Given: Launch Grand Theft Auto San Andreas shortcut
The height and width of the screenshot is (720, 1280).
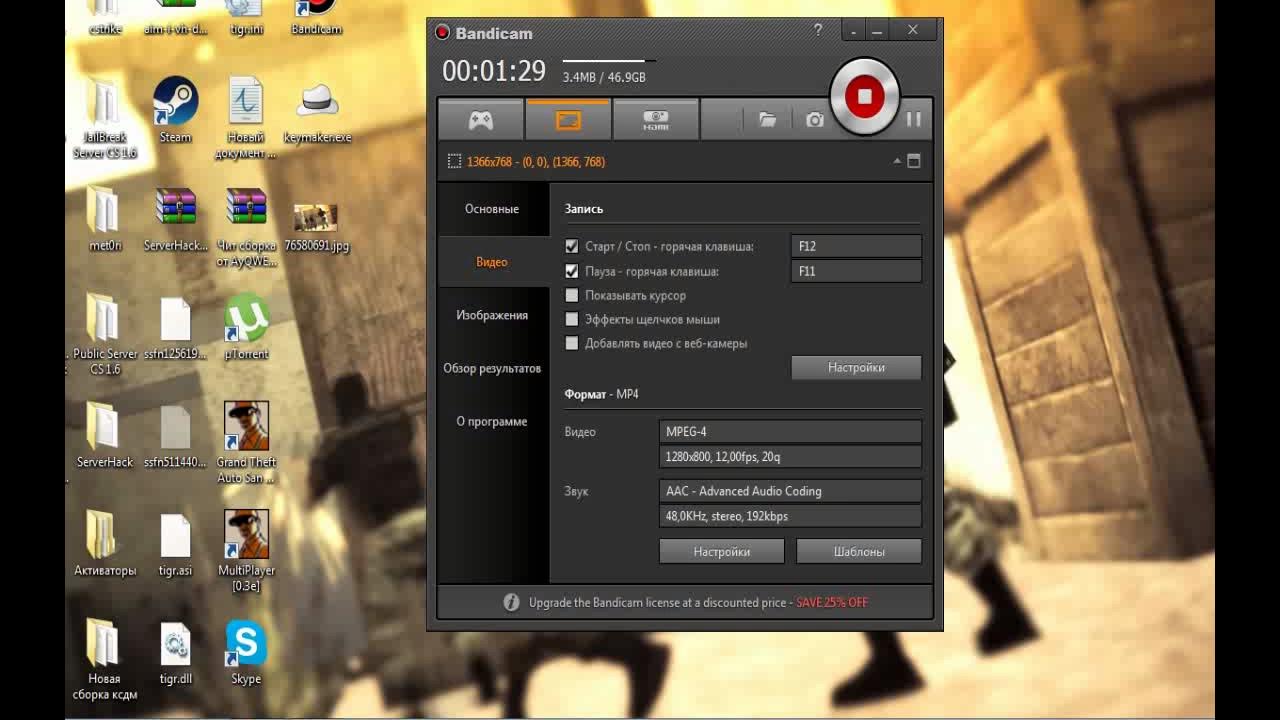Looking at the screenshot, I should [x=245, y=443].
